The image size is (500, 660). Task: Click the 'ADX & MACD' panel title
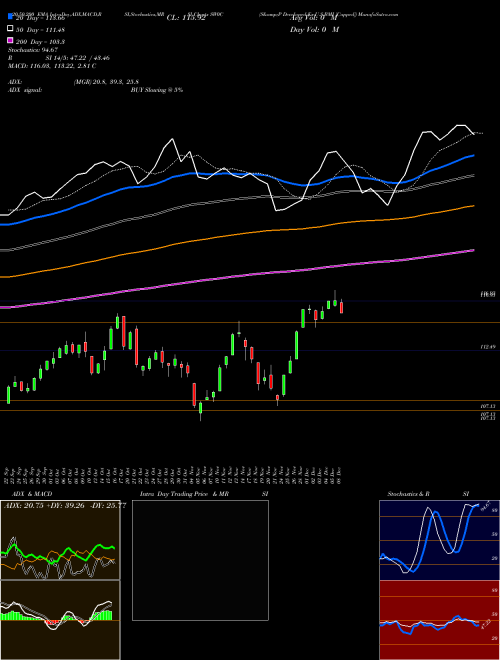(x=32, y=494)
